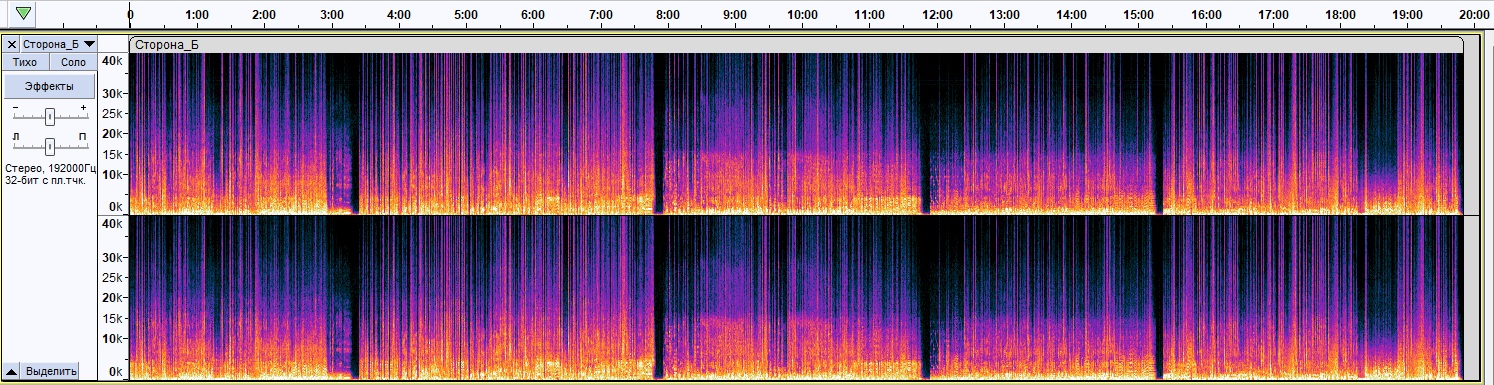This screenshot has height=385, width=1494.
Task: Click the upper channel 20k scale label
Action: click(x=113, y=133)
